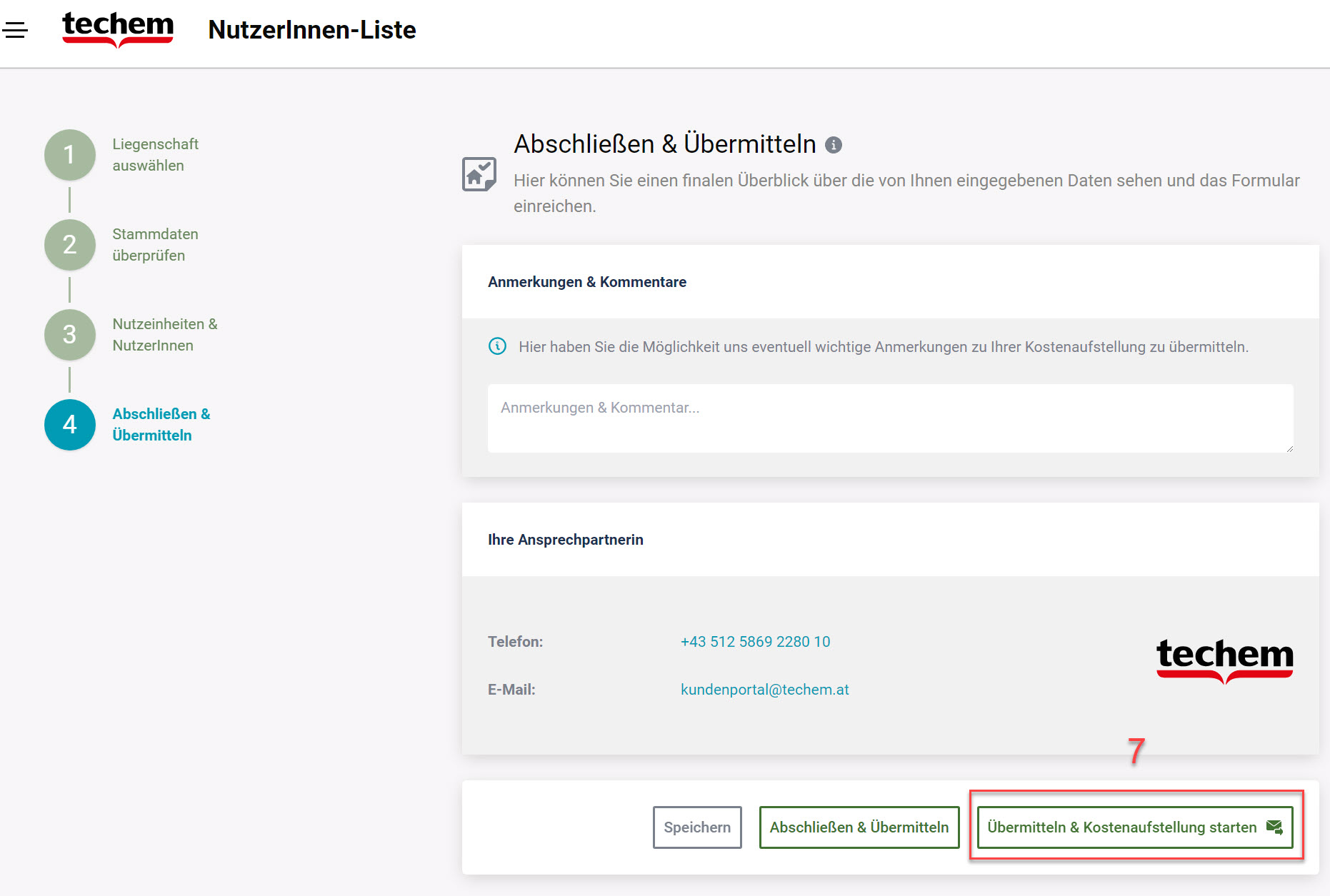Click the techem logo in header

118,29
